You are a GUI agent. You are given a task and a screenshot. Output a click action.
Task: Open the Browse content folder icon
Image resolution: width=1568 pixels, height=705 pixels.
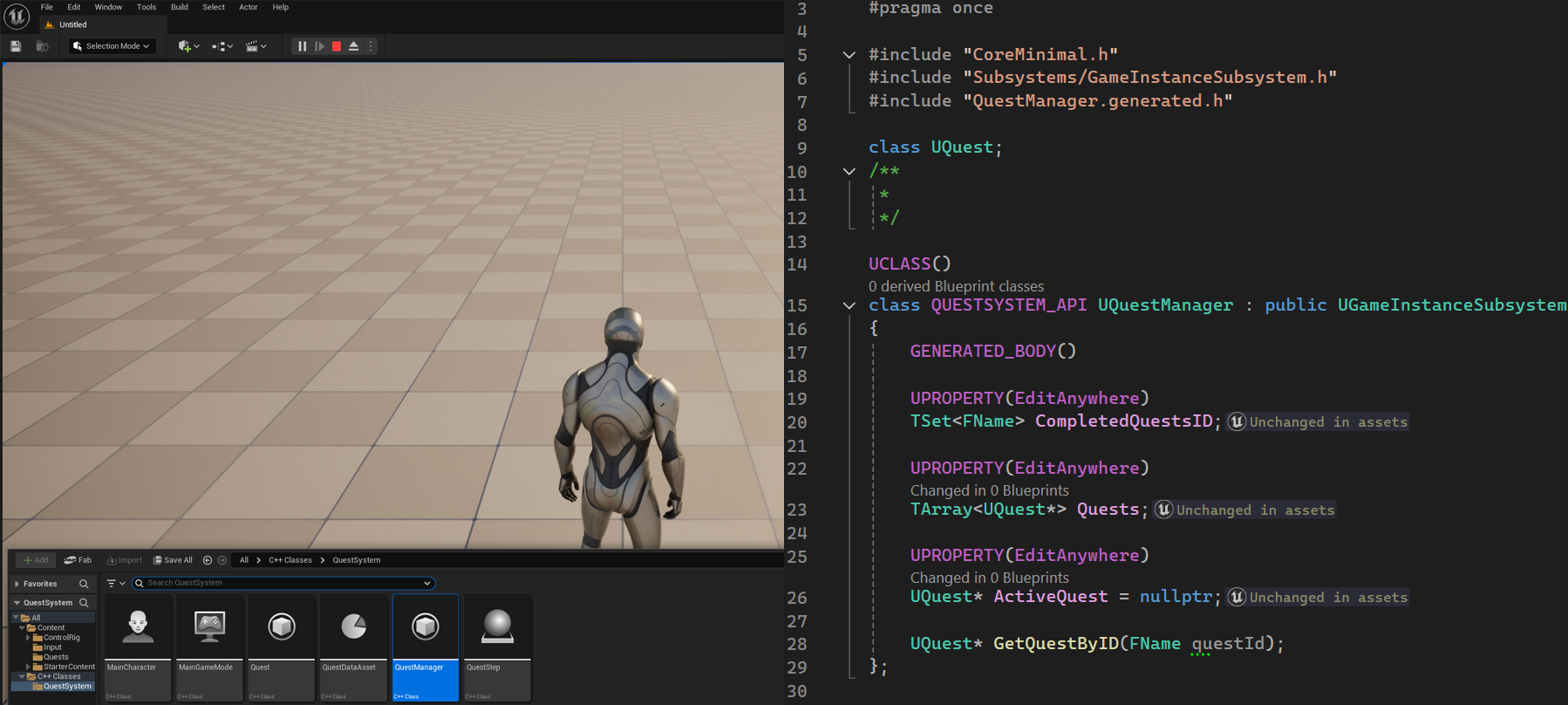click(x=42, y=46)
